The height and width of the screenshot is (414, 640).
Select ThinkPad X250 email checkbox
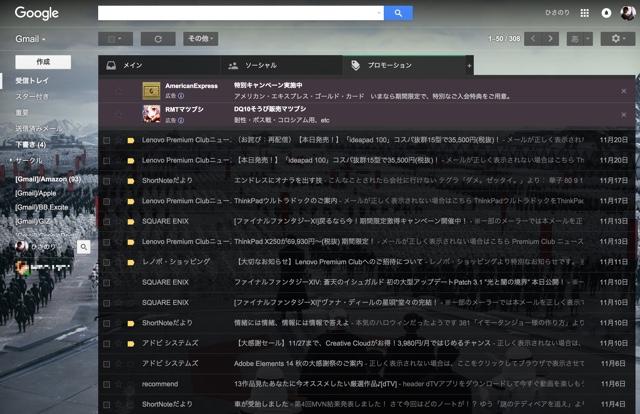click(107, 242)
